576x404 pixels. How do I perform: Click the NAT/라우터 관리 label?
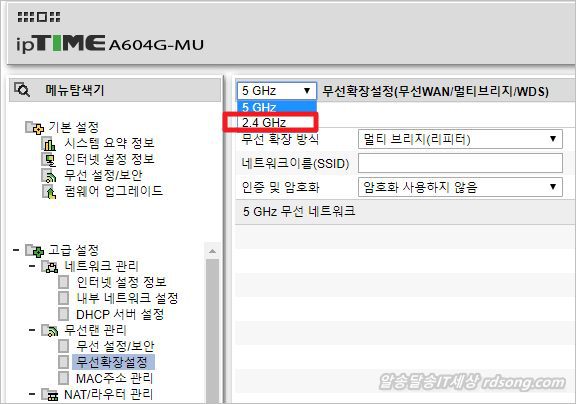pos(108,394)
